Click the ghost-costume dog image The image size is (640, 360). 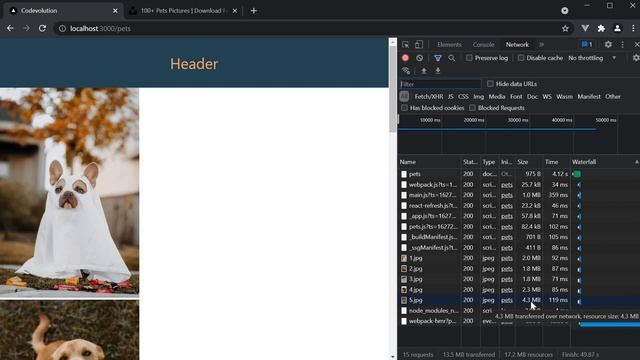(69, 192)
